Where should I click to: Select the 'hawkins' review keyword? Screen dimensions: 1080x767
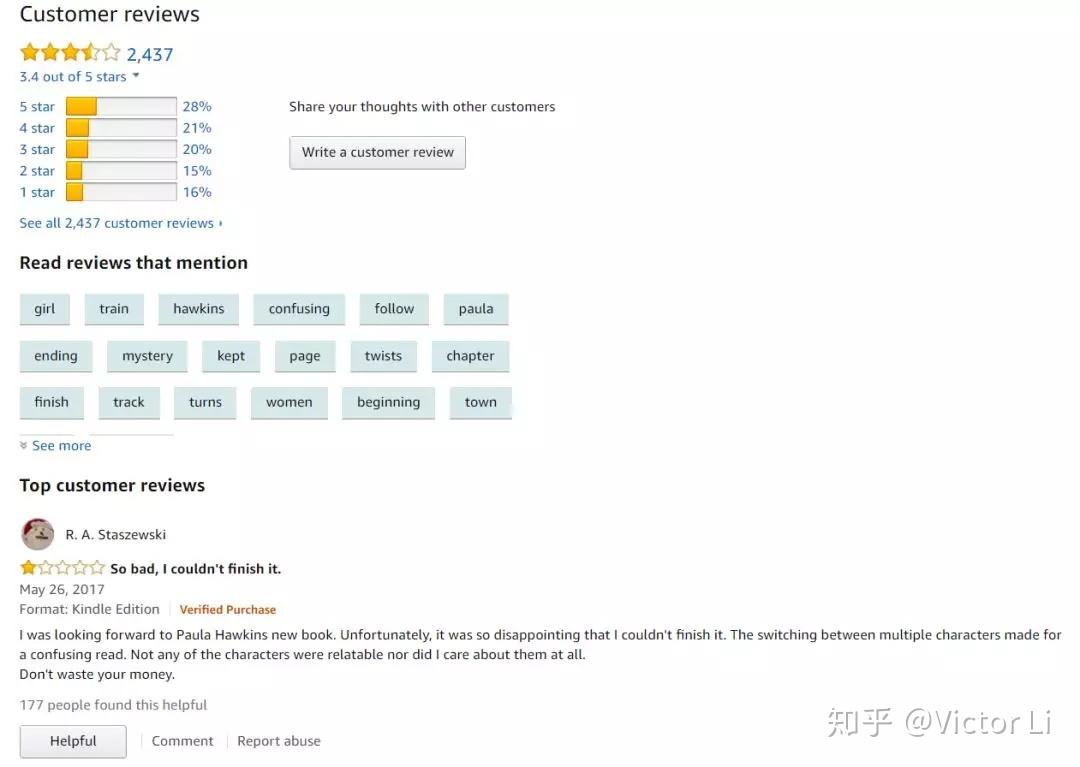(198, 309)
